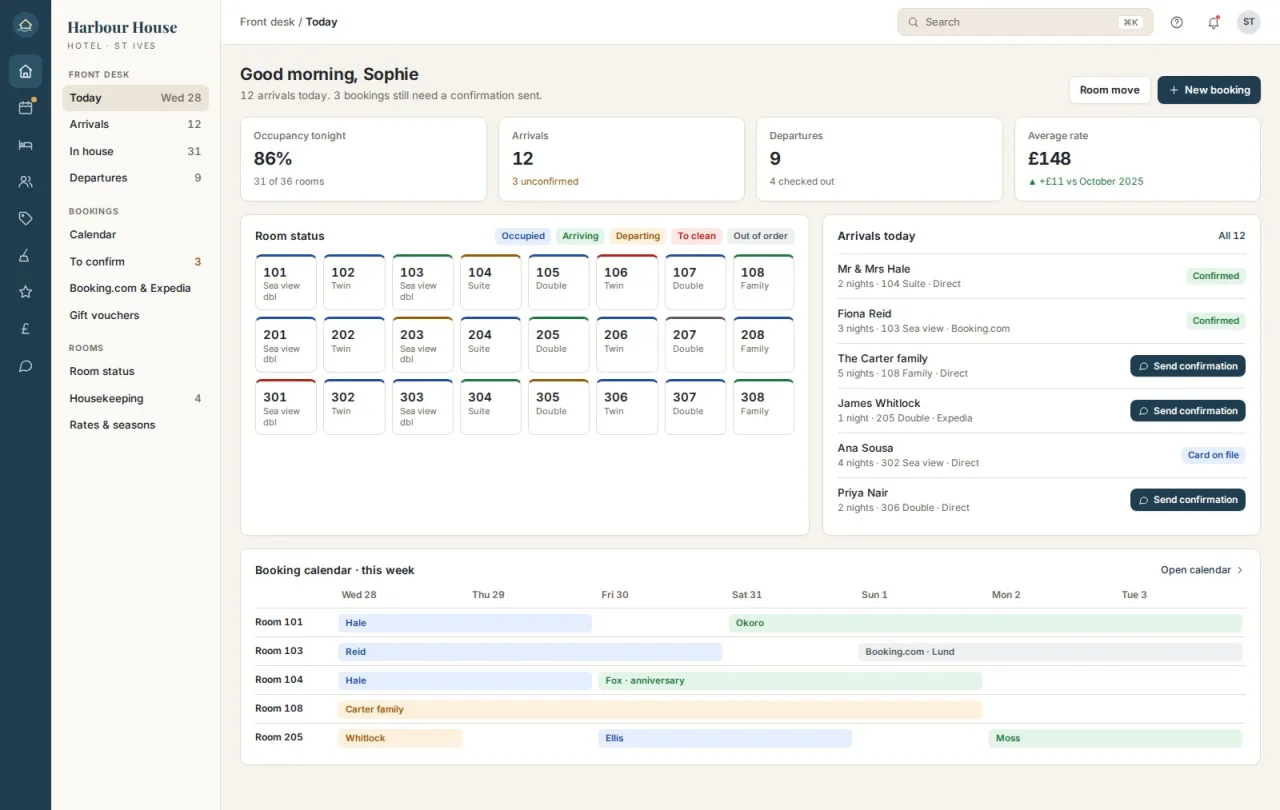Open Rates & seasons in the sidebar
1280x810 pixels.
[x=135, y=425]
